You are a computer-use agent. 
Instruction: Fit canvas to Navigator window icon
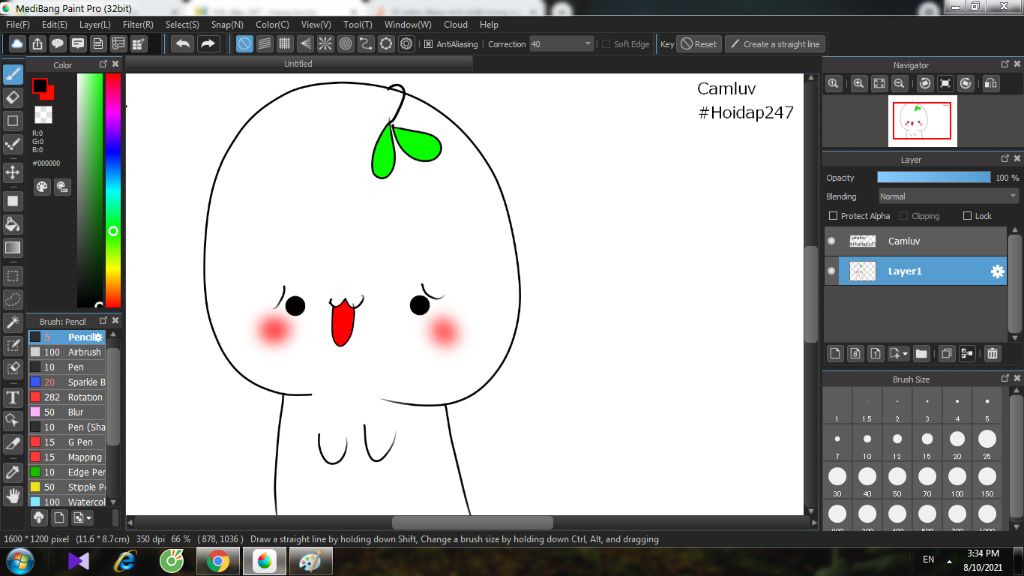click(x=880, y=84)
